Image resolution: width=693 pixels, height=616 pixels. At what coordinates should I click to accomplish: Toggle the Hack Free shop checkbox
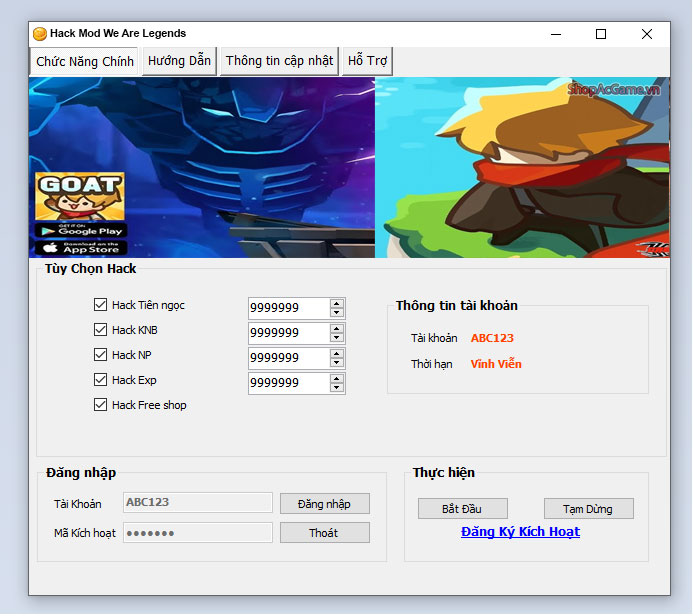click(x=100, y=404)
